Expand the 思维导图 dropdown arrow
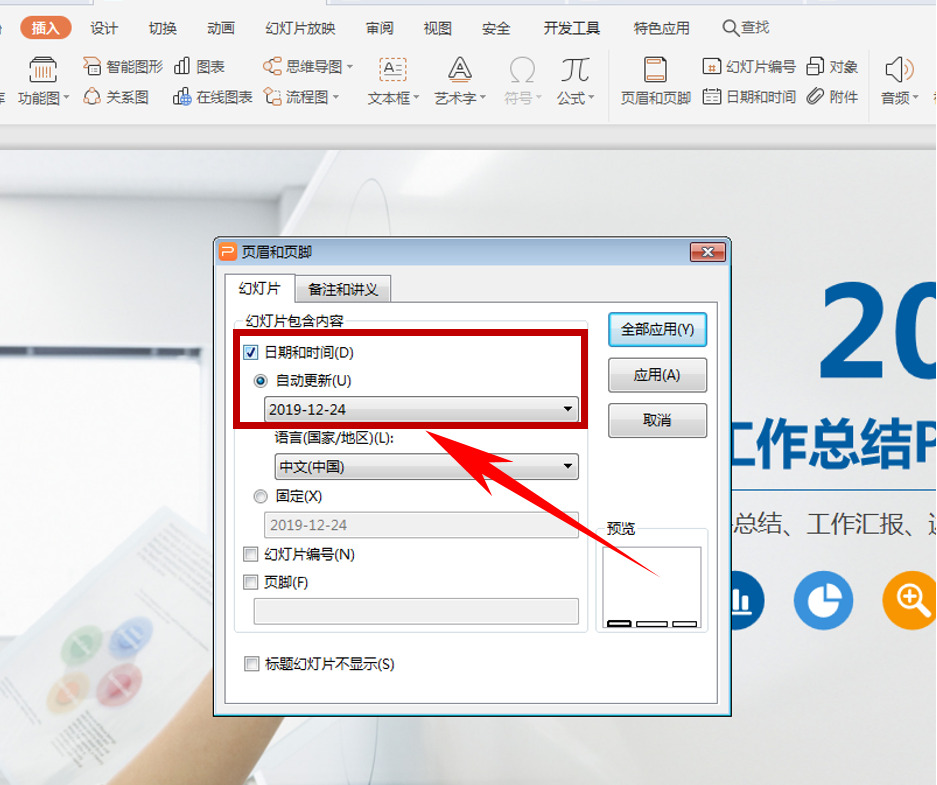The height and width of the screenshot is (785, 937). [350, 66]
